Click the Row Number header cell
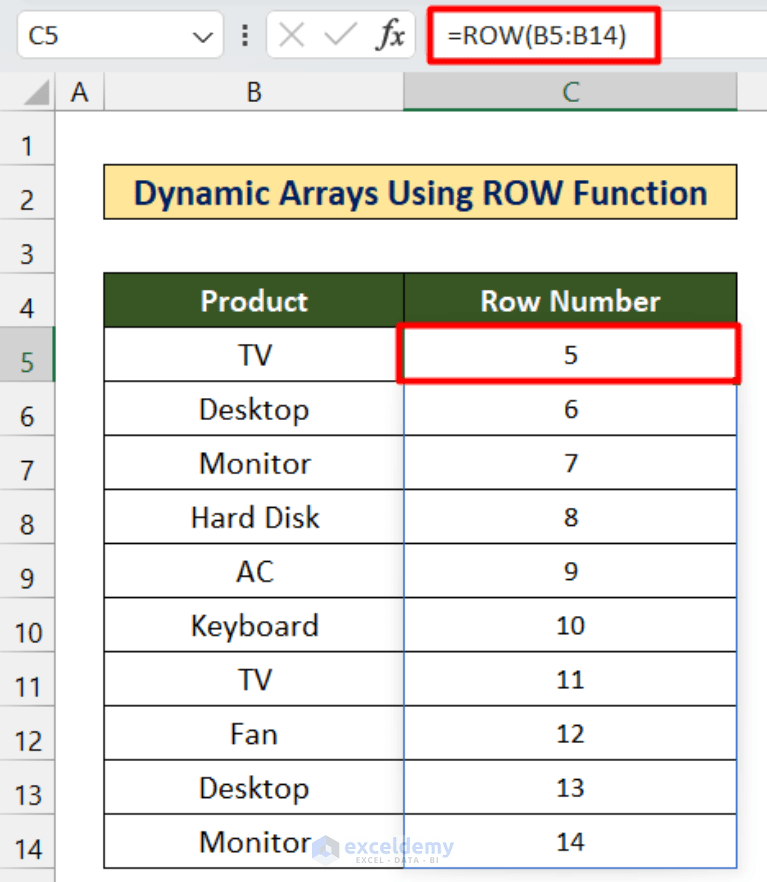Viewport: 767px width, 882px height. point(570,301)
